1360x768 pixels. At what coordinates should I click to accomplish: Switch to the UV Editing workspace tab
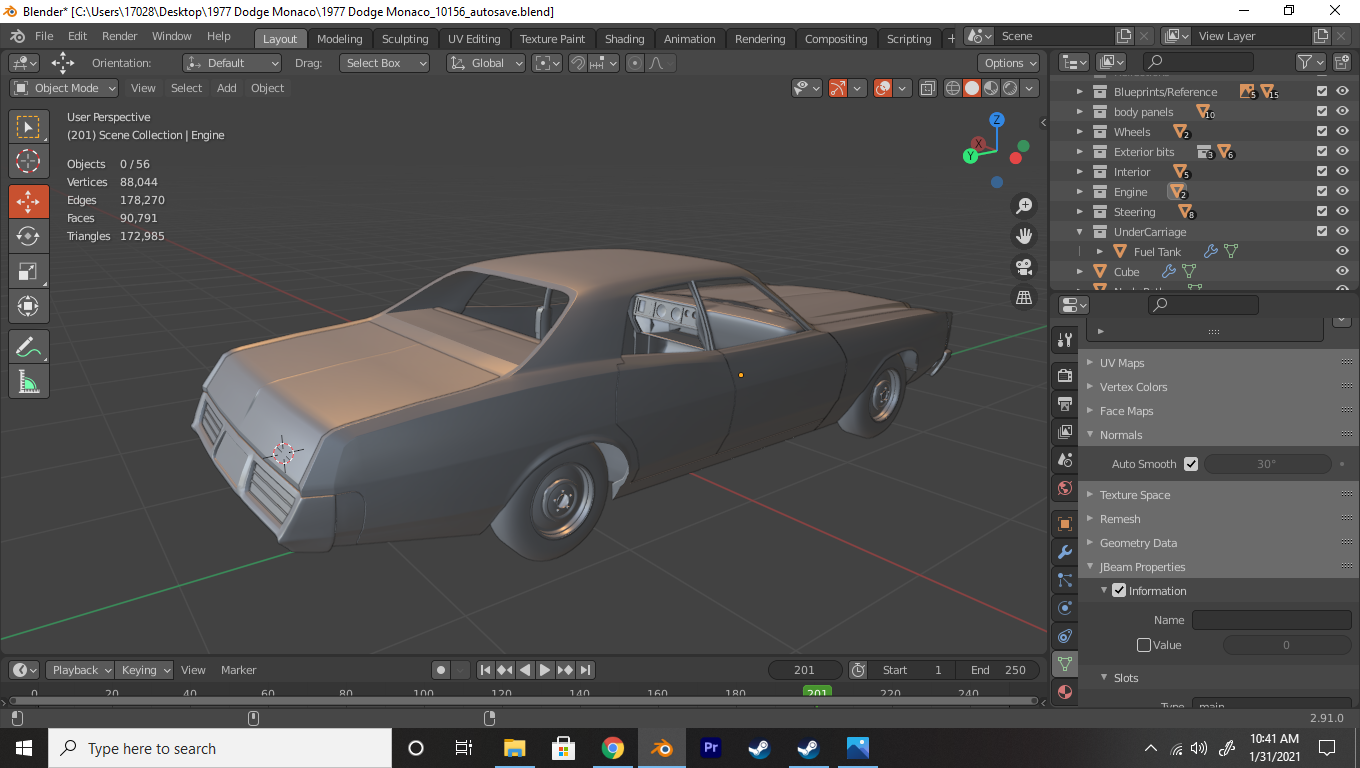(474, 39)
